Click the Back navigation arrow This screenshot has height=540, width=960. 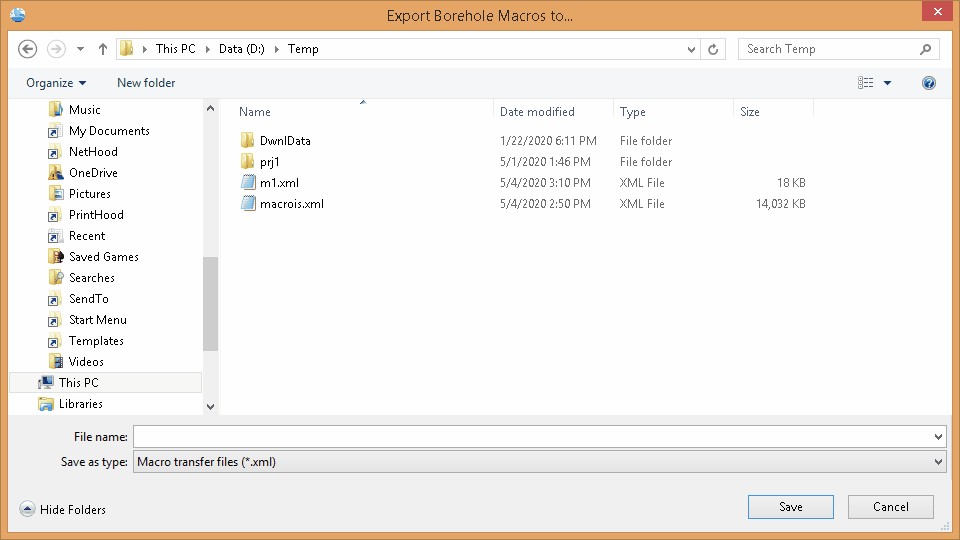(28, 49)
